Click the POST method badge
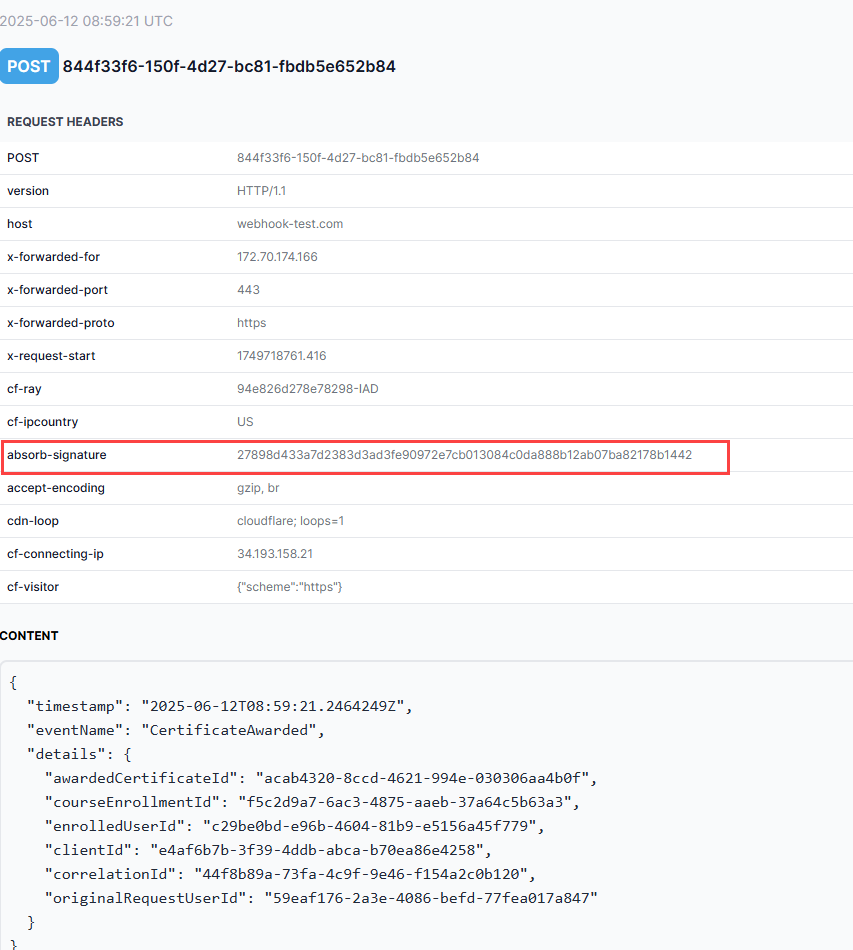853x950 pixels. 28,65
